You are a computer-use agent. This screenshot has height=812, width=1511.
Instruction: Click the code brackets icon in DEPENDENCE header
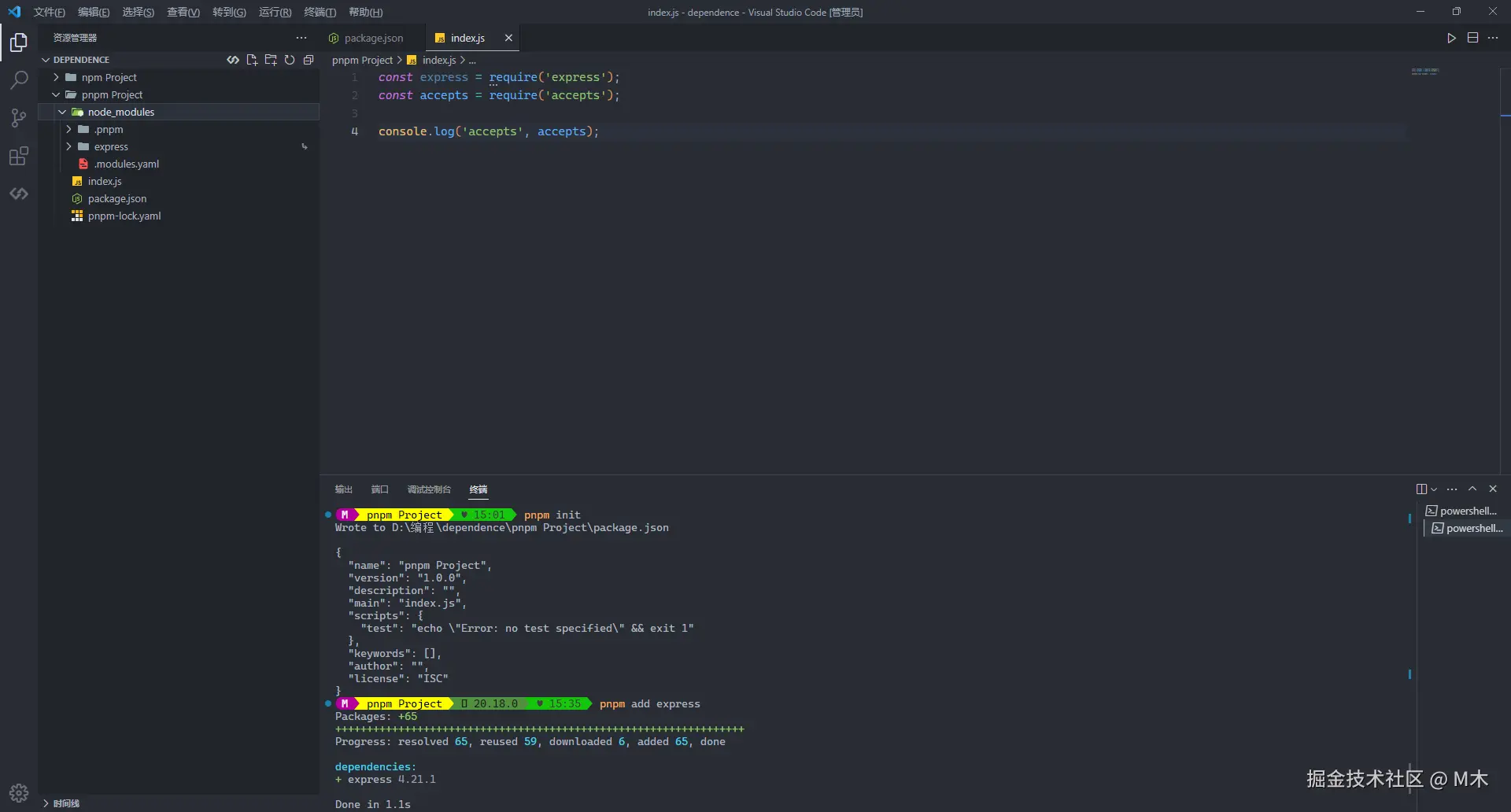(x=233, y=60)
